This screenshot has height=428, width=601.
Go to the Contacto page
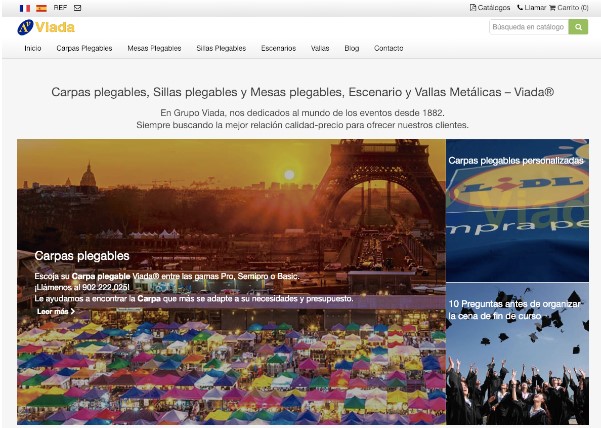pyautogui.click(x=388, y=48)
